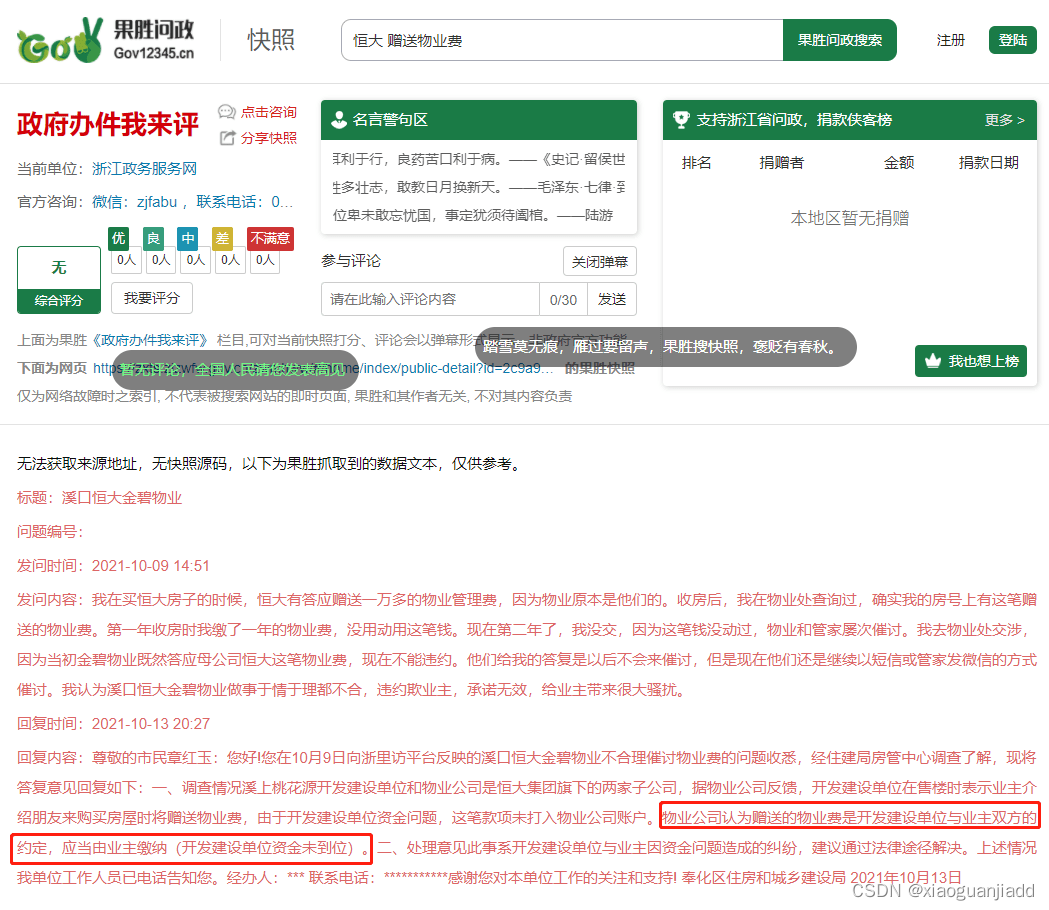
Task: Click the 分享快照 link
Action: 269,138
